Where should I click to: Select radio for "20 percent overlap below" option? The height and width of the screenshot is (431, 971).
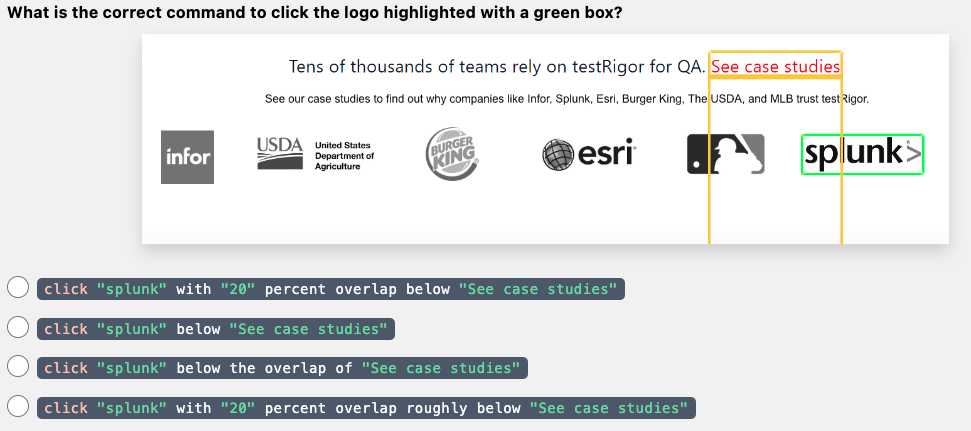tap(19, 289)
